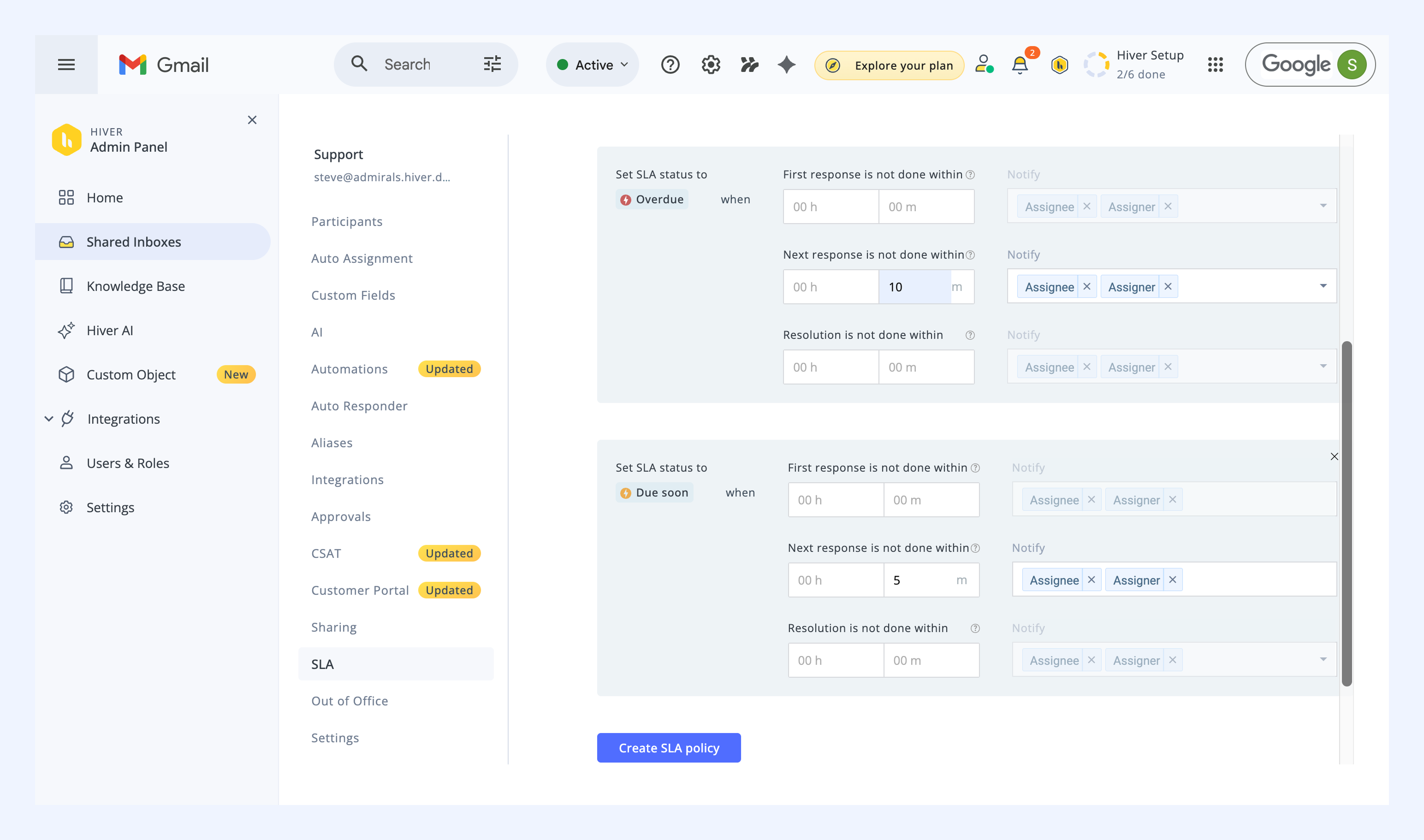Open Due soon next response Notify field
This screenshot has height=840, width=1424.
coord(1175,580)
